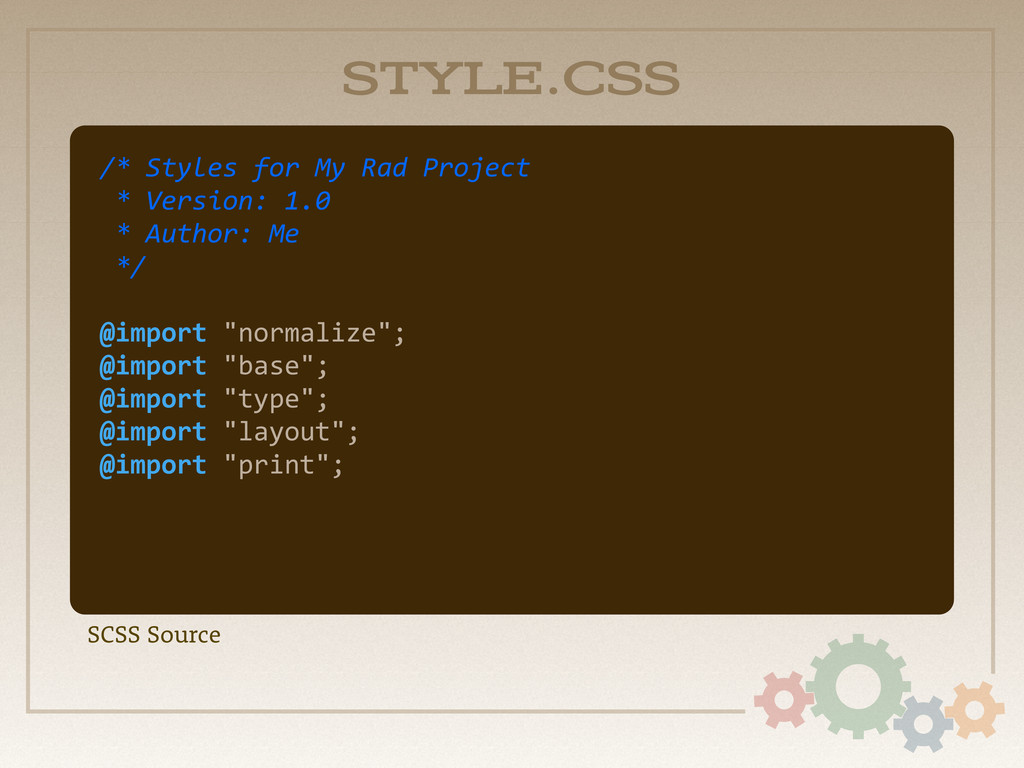1024x768 pixels.
Task: Click the @import "layout" line
Action: 229,432
